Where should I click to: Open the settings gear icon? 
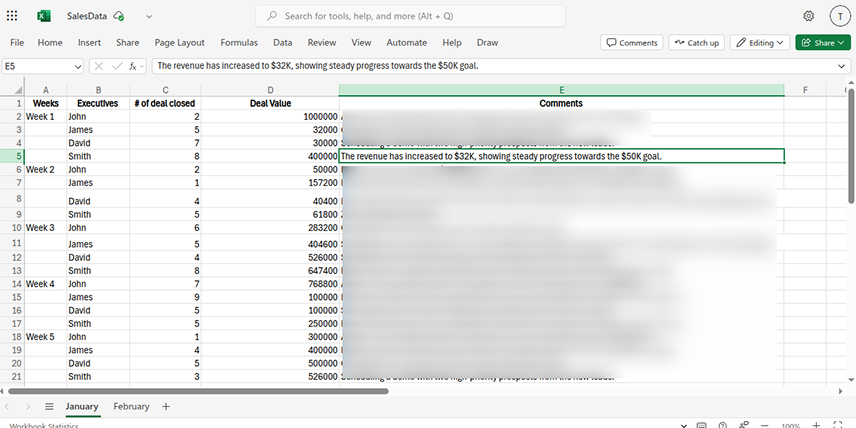[809, 16]
